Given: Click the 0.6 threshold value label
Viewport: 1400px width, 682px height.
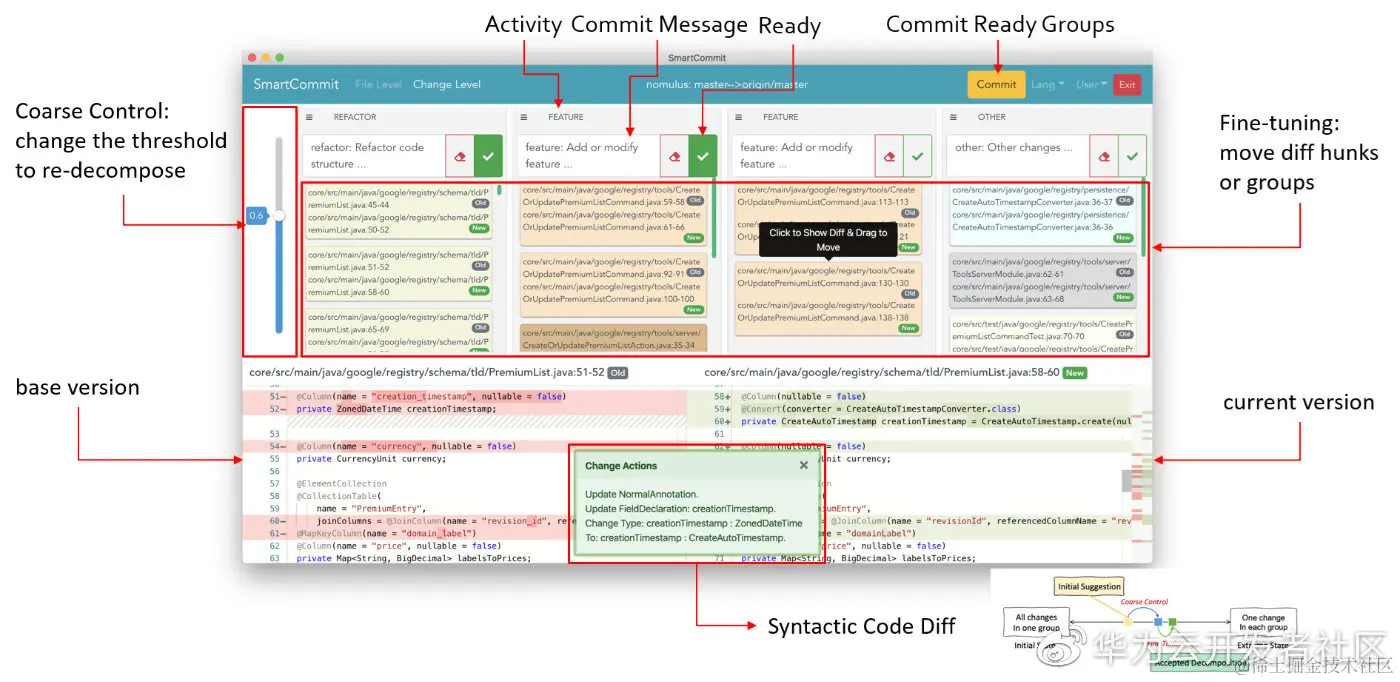Looking at the screenshot, I should pos(256,215).
